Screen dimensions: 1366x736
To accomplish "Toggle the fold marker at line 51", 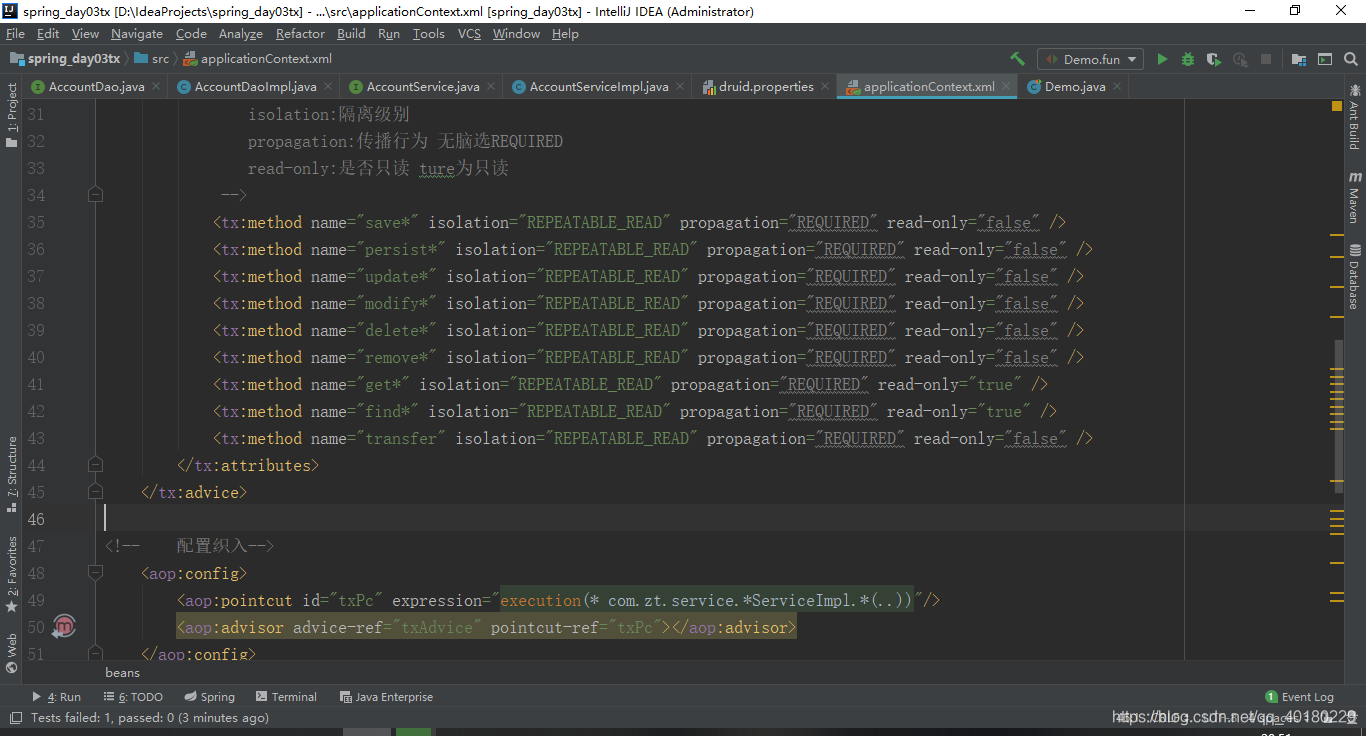I will pos(95,654).
